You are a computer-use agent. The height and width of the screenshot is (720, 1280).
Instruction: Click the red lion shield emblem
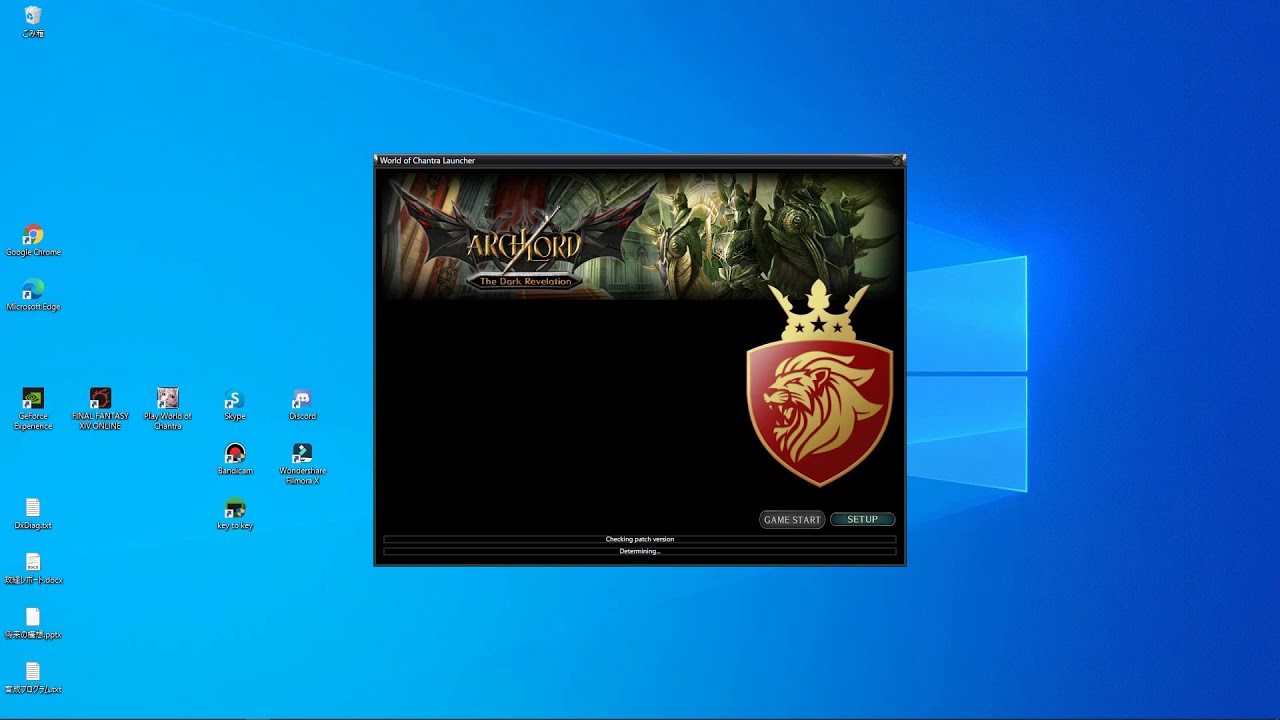tap(819, 385)
